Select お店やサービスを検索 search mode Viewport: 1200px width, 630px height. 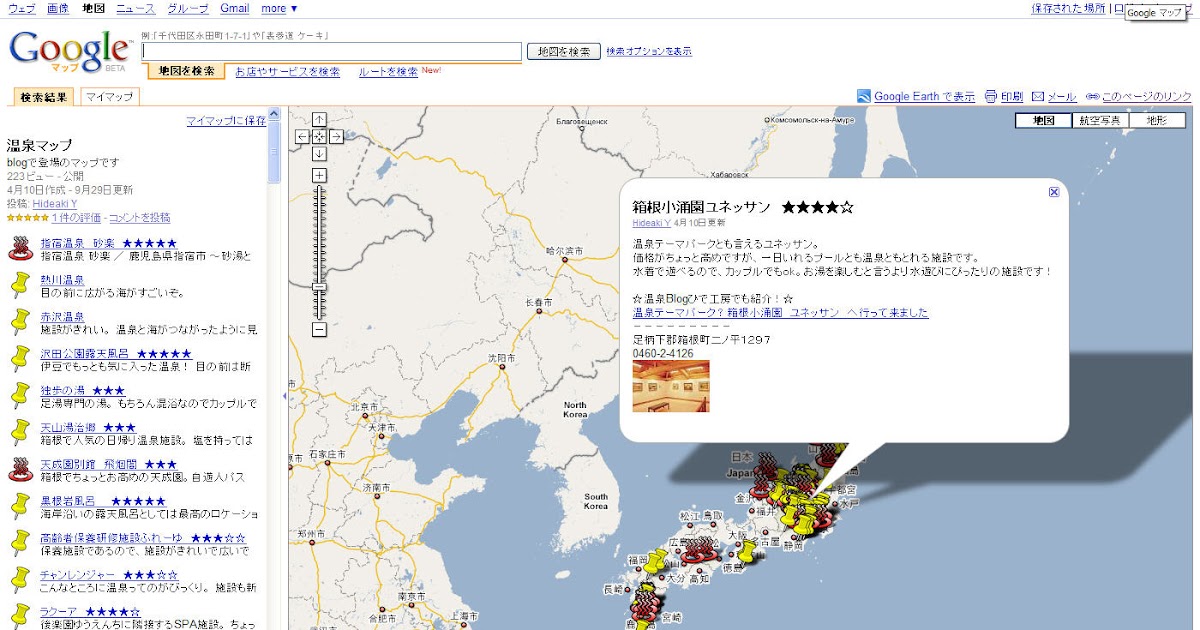tap(287, 72)
